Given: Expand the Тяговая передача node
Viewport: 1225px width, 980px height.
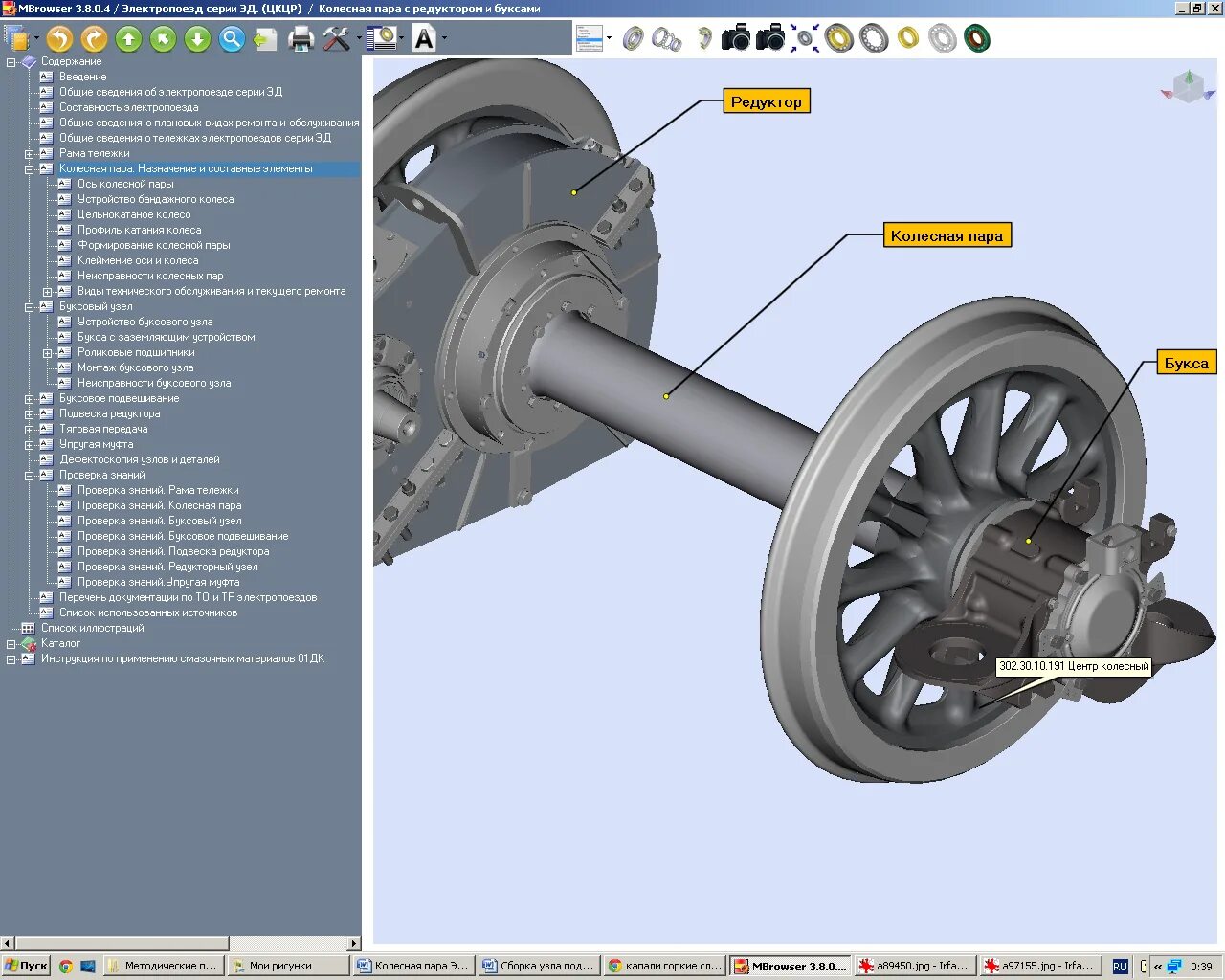Looking at the screenshot, I should (x=30, y=430).
